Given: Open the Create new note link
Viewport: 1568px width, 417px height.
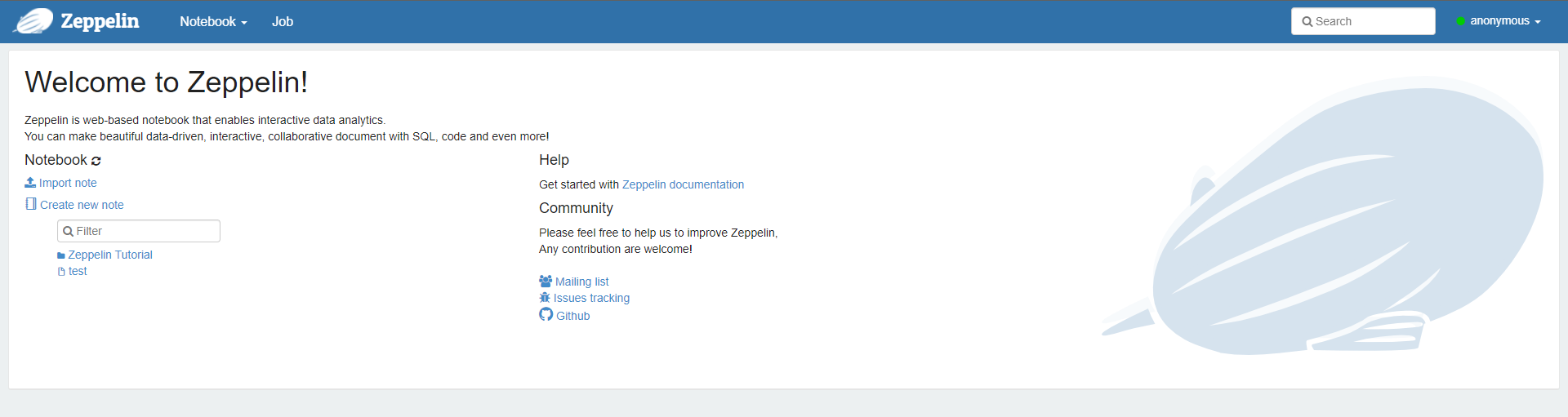Looking at the screenshot, I should [x=82, y=205].
